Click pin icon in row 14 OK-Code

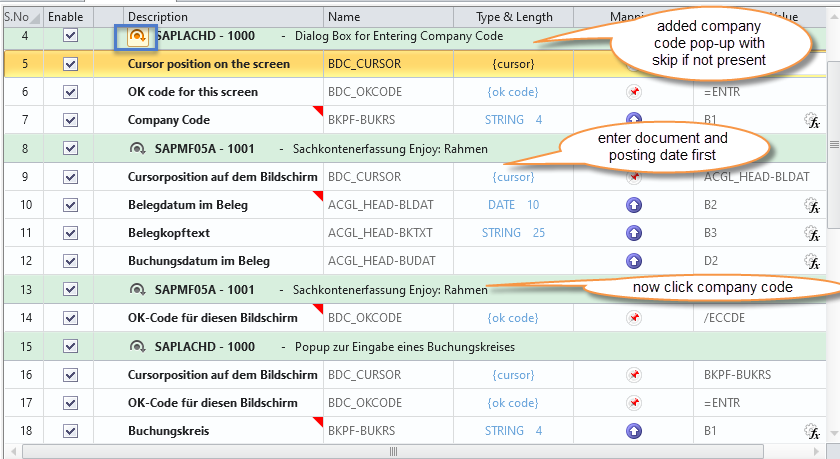click(x=633, y=318)
